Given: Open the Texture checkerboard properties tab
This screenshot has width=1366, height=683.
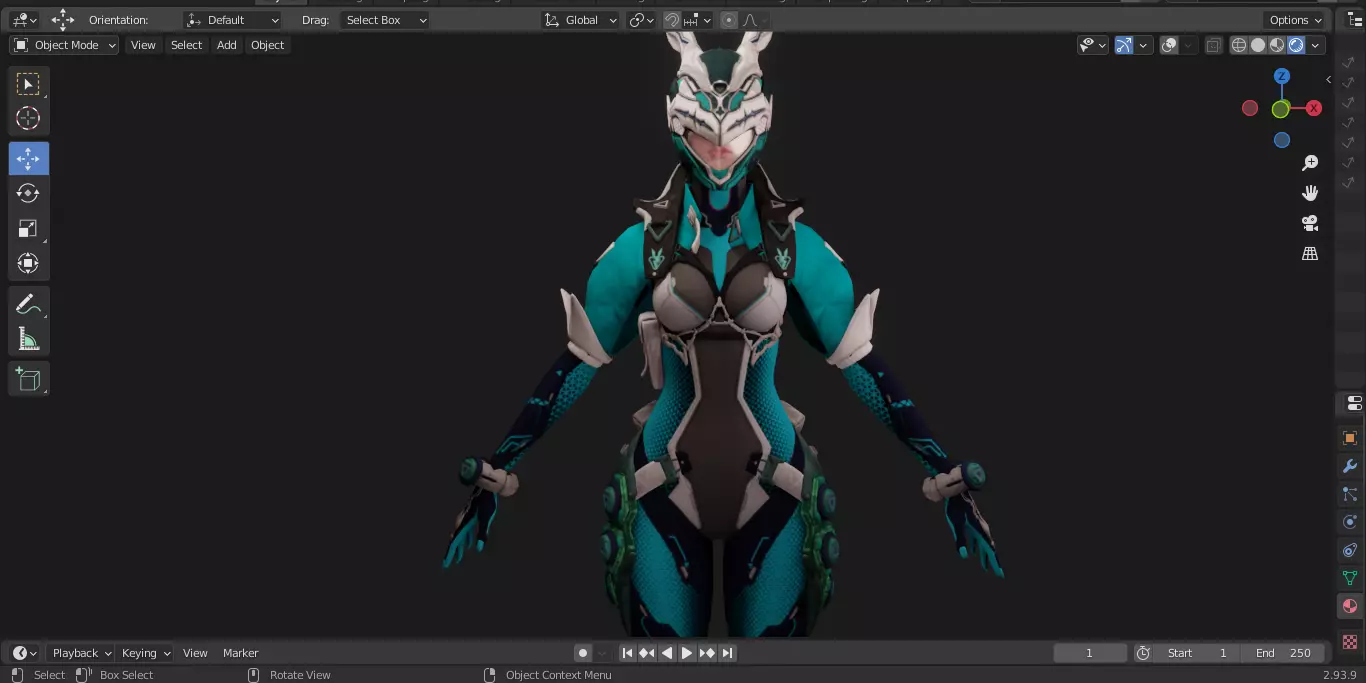Looking at the screenshot, I should (x=1350, y=641).
